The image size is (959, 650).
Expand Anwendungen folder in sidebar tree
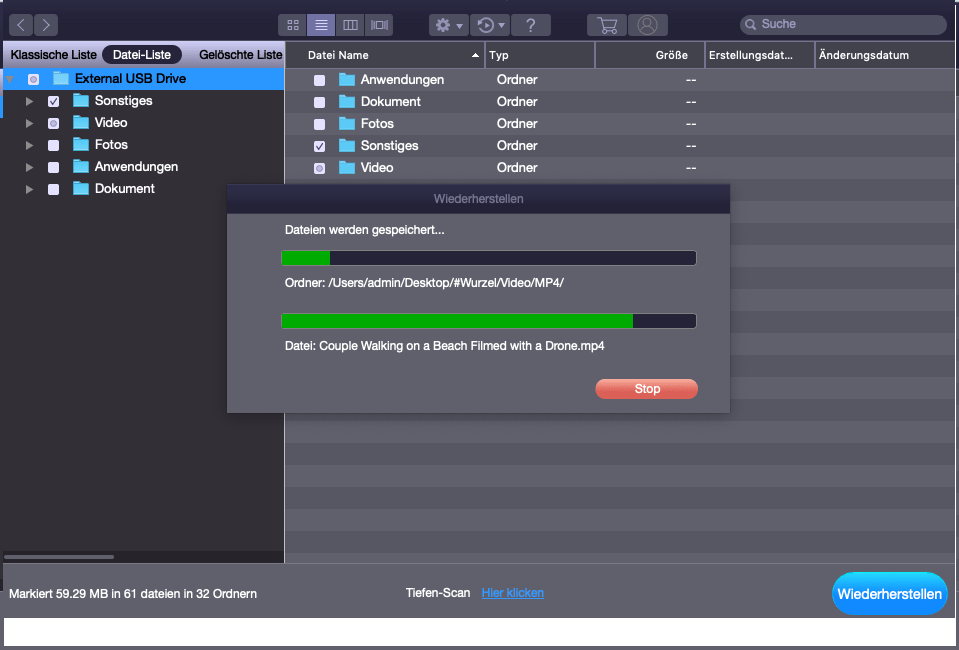29,167
